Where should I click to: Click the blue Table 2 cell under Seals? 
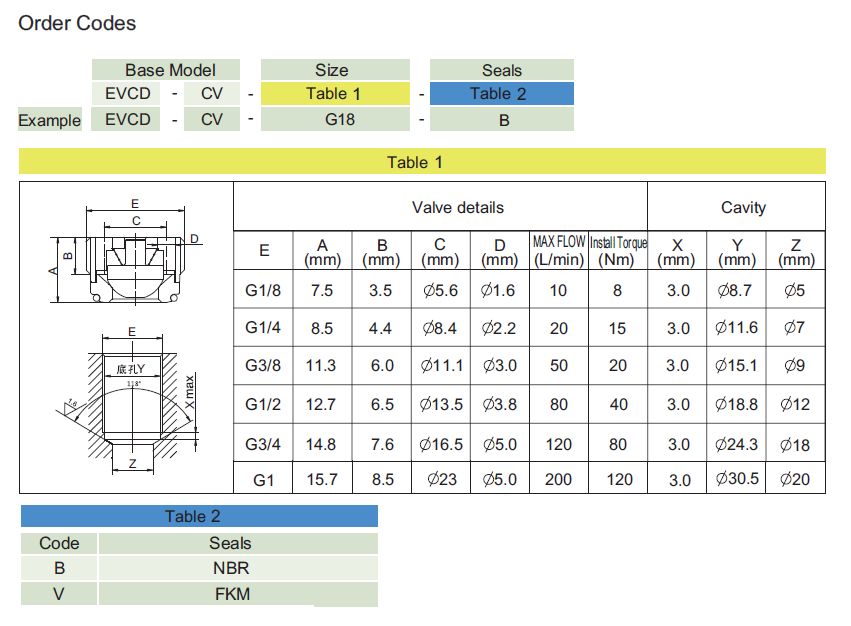click(x=501, y=94)
